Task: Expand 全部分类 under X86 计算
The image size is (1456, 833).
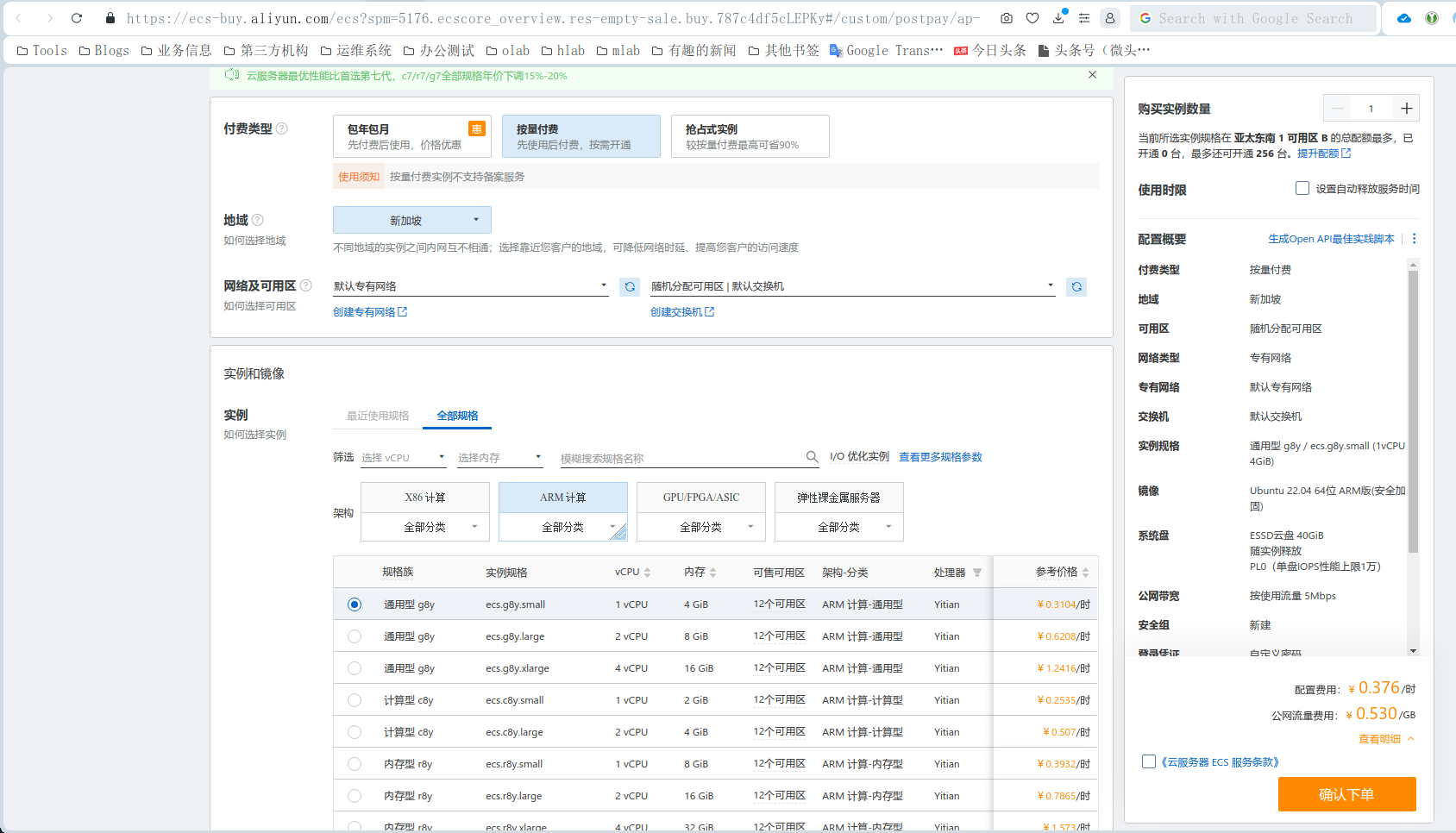Action: tap(425, 527)
